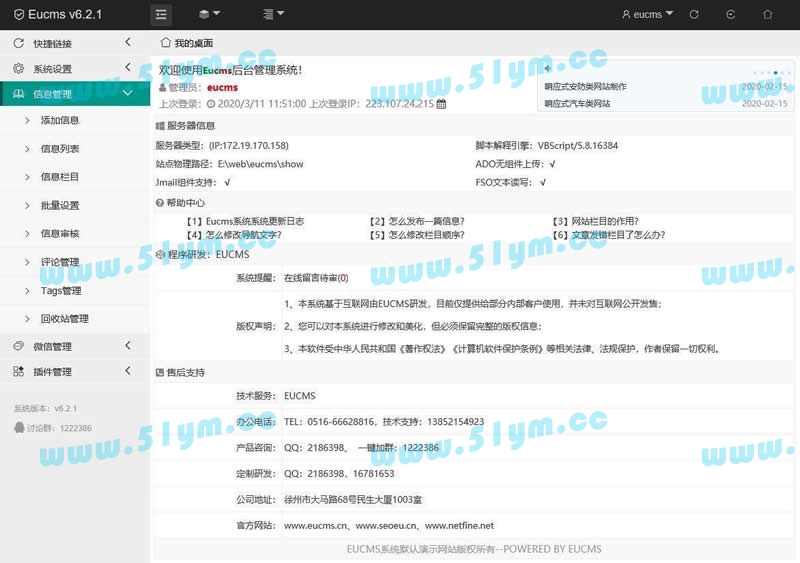800x563 pixels.
Task: Expand the 插件管理 sidebar section
Action: (75, 371)
